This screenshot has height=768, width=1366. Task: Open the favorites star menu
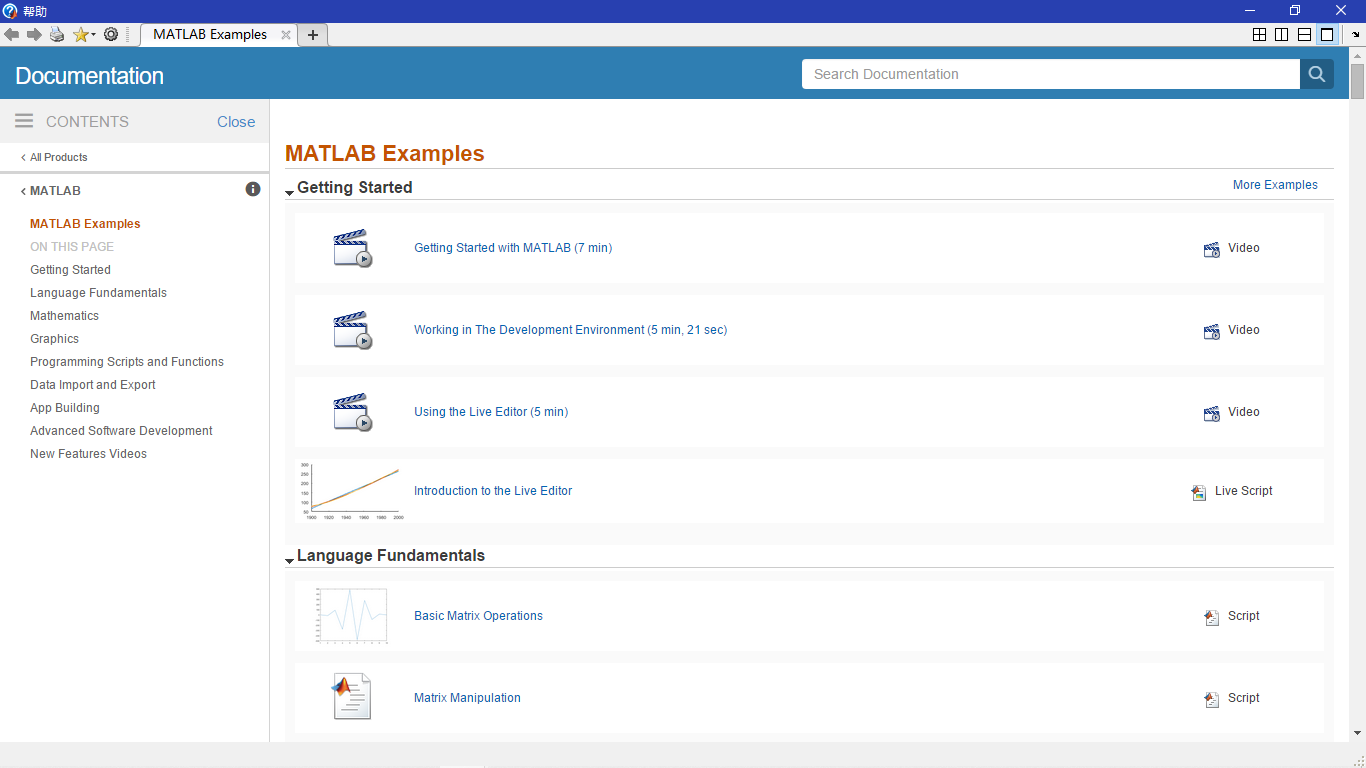[84, 34]
